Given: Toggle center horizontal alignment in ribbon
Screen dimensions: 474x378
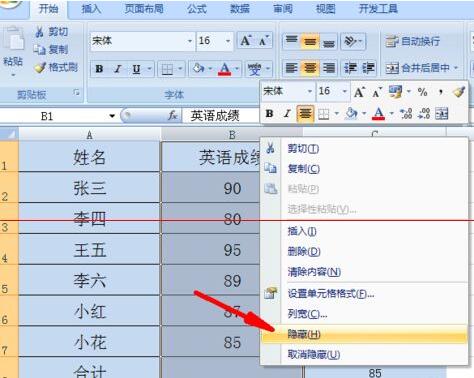Looking at the screenshot, I should tap(310, 68).
